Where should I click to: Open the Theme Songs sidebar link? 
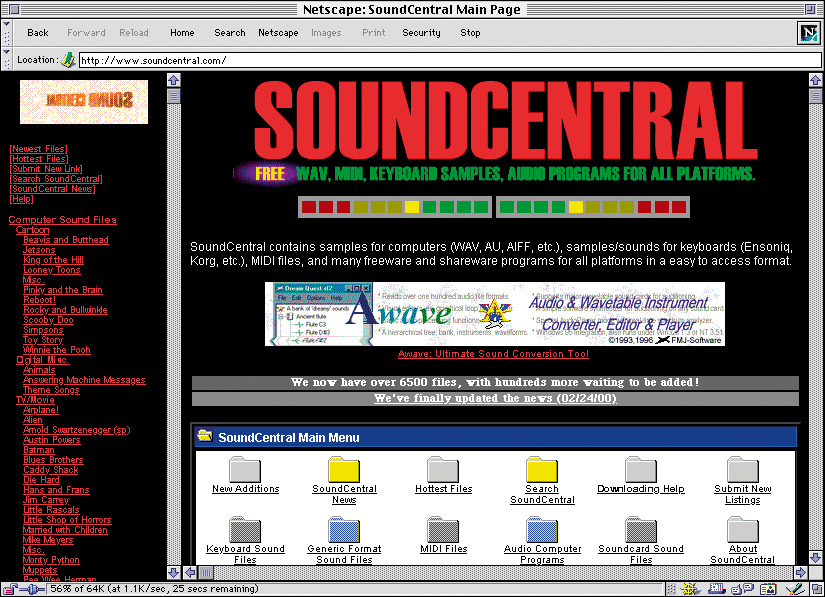(51, 390)
